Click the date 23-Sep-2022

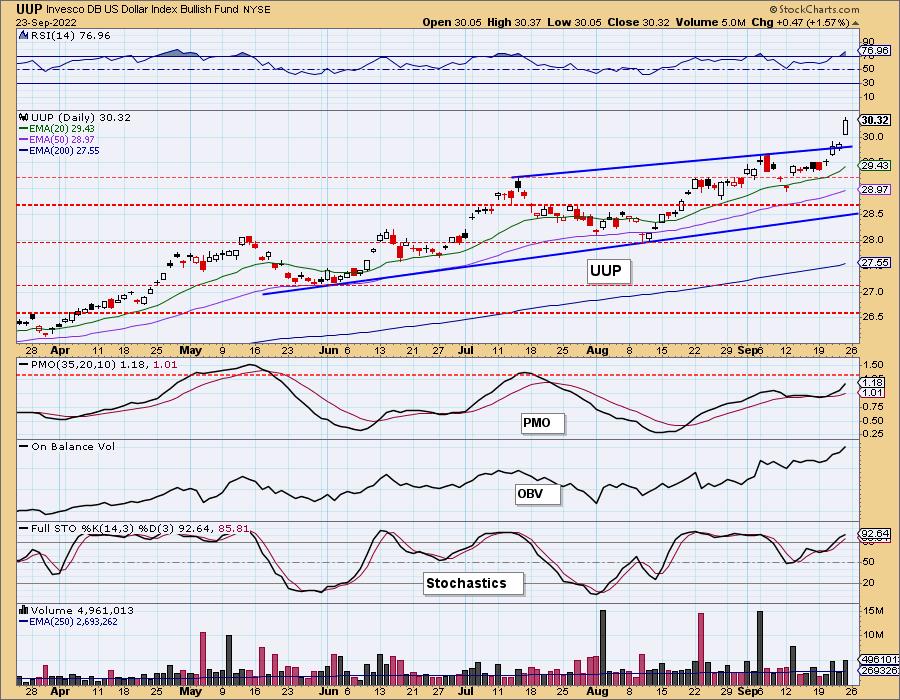pyautogui.click(x=45, y=22)
